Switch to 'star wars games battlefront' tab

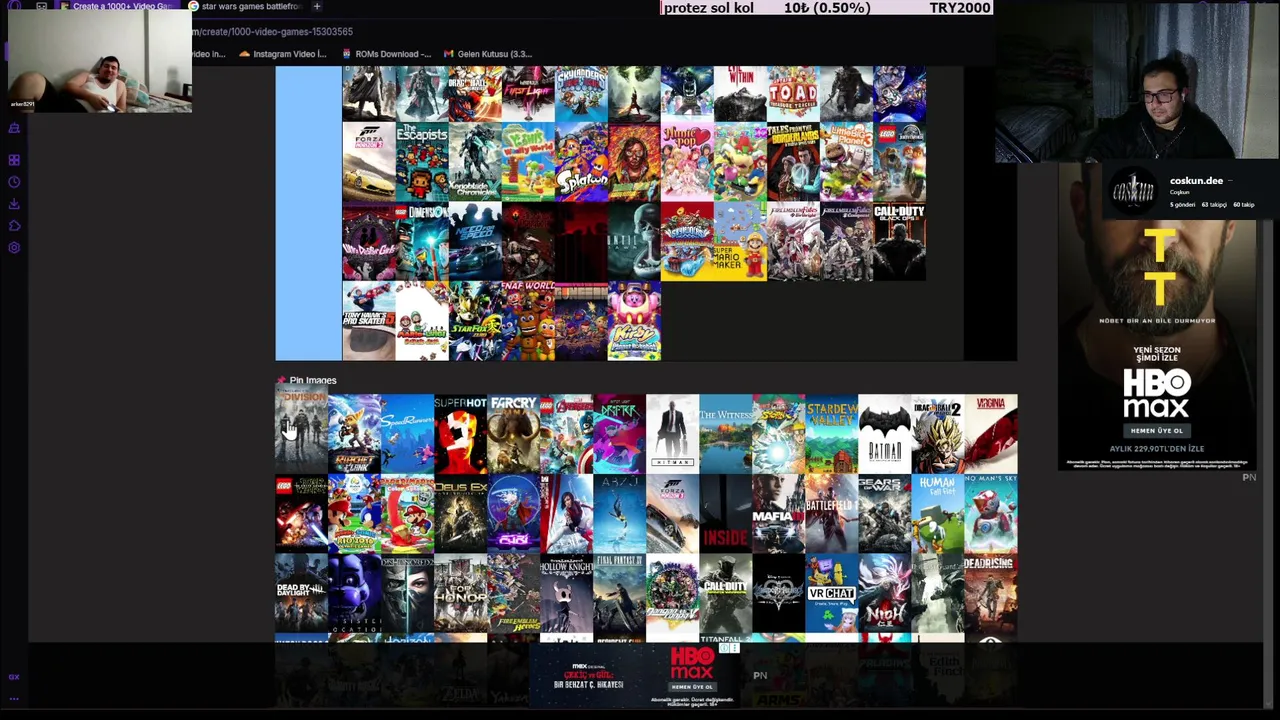[x=245, y=6]
